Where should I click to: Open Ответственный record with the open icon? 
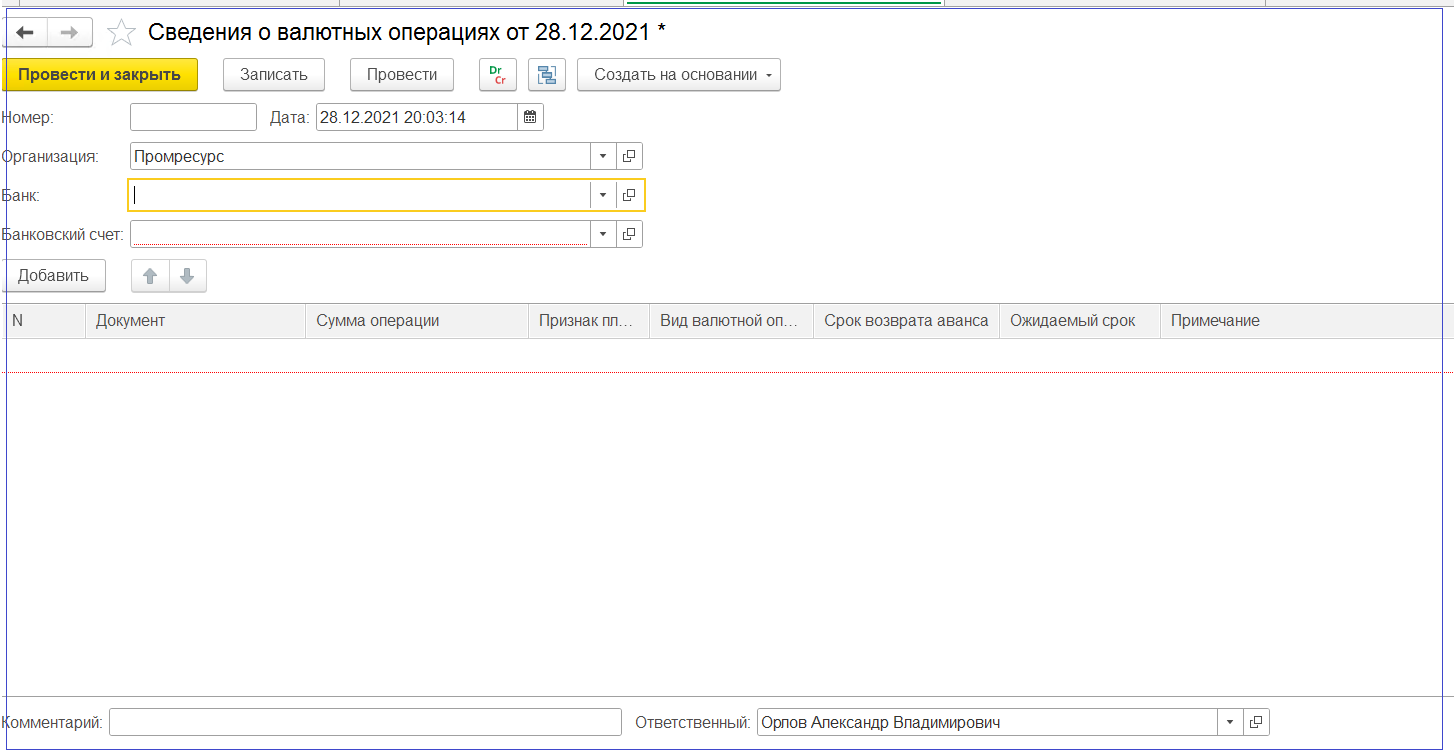[1256, 722]
